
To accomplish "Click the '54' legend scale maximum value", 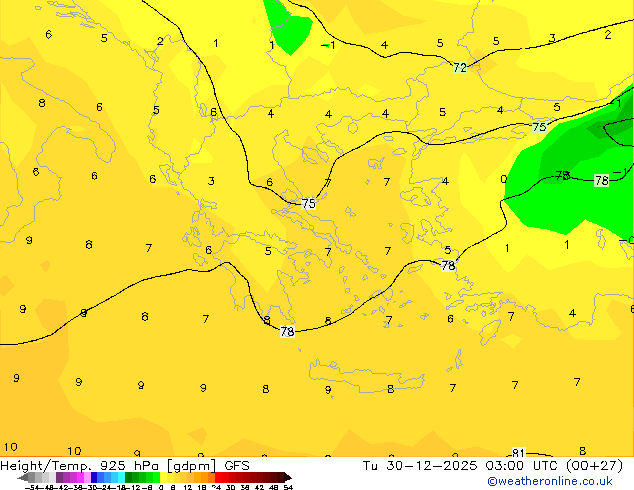I will pyautogui.click(x=288, y=487).
